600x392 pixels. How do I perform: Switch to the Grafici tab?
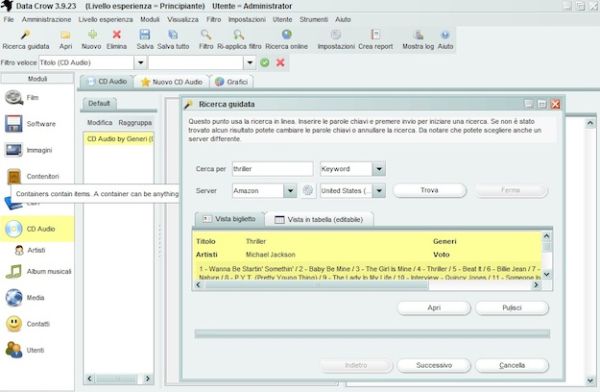click(232, 82)
